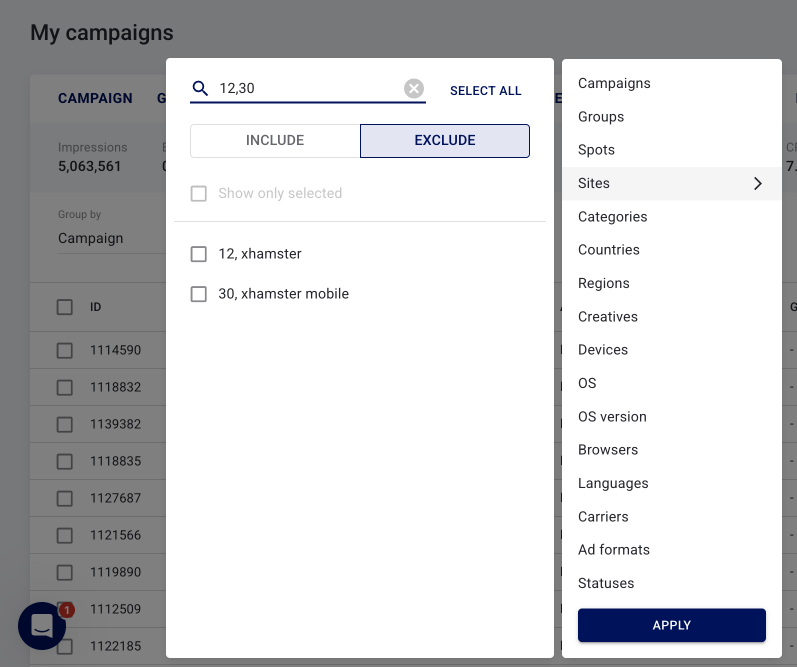Tick the '12, xhamster' checkbox
Image resolution: width=797 pixels, height=667 pixels.
(x=199, y=254)
